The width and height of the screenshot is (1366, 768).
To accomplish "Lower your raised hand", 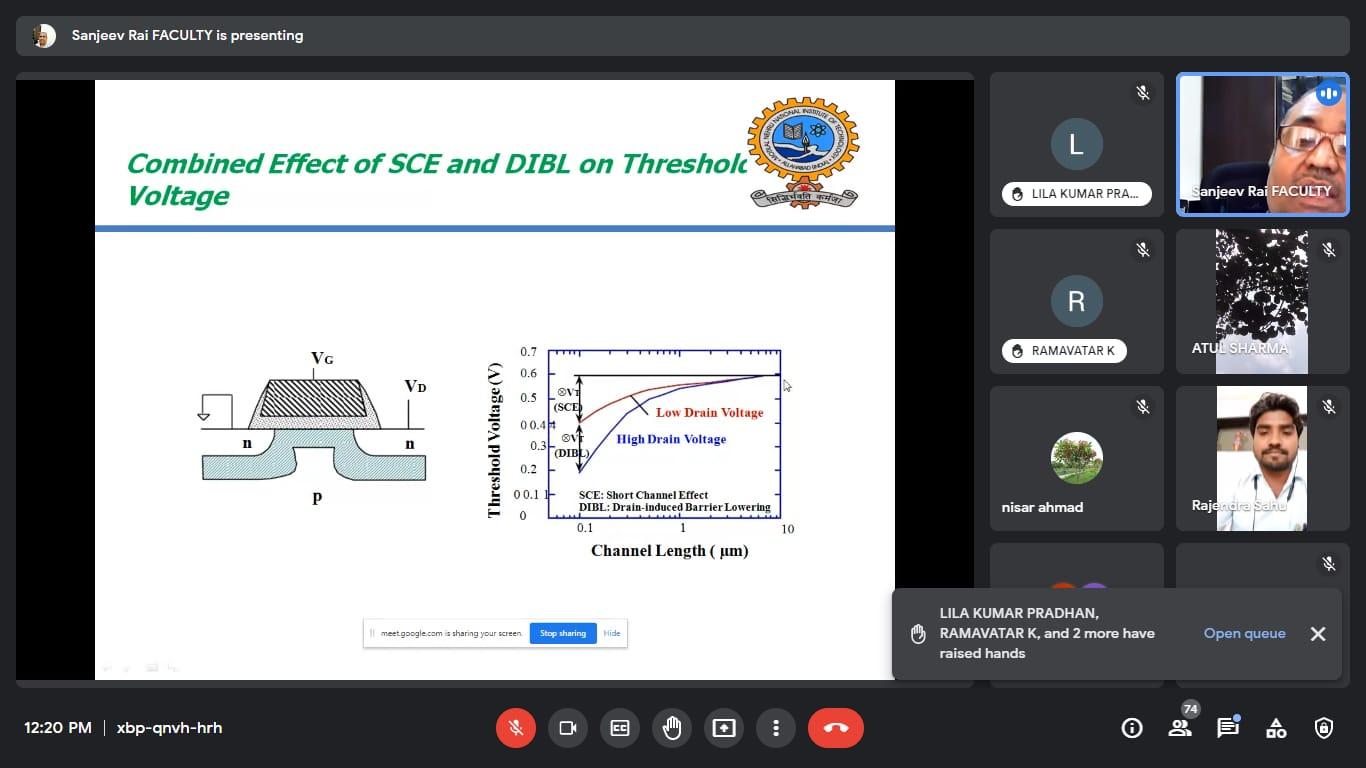I will pos(672,728).
